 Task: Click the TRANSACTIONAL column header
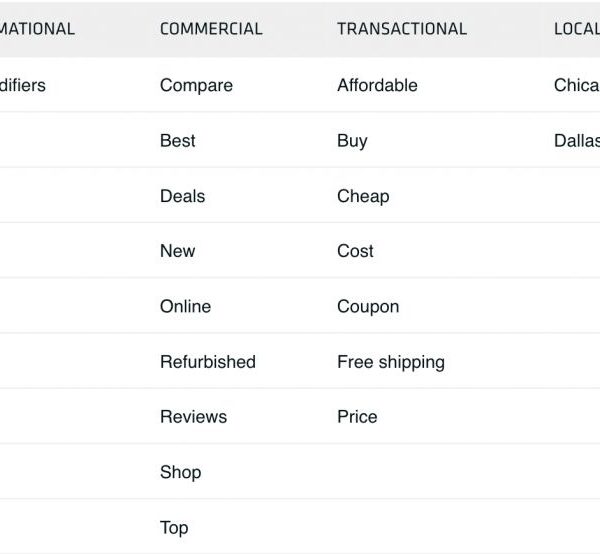tap(402, 29)
